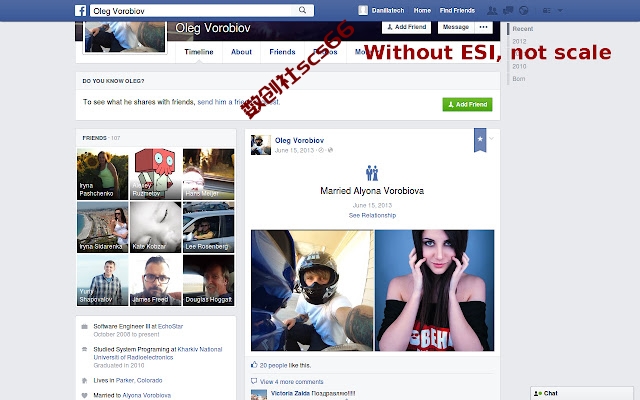Open messages icon in top bar

click(508, 11)
